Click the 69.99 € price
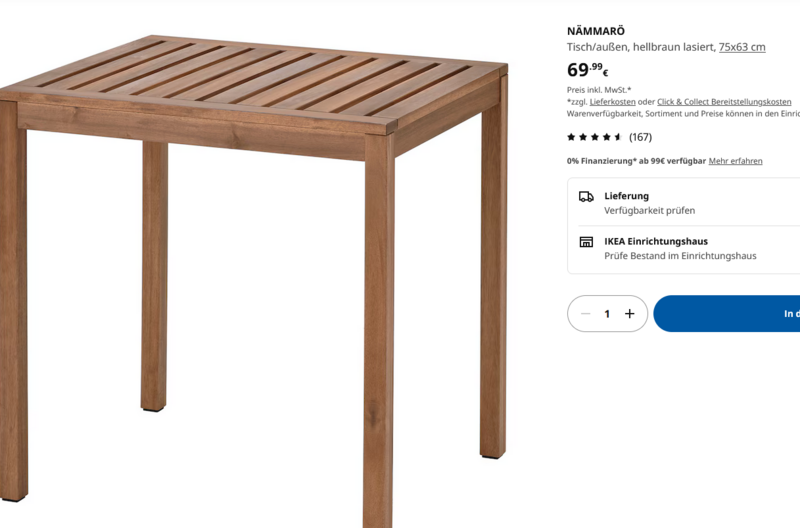Image resolution: width=800 pixels, height=528 pixels. 587,70
